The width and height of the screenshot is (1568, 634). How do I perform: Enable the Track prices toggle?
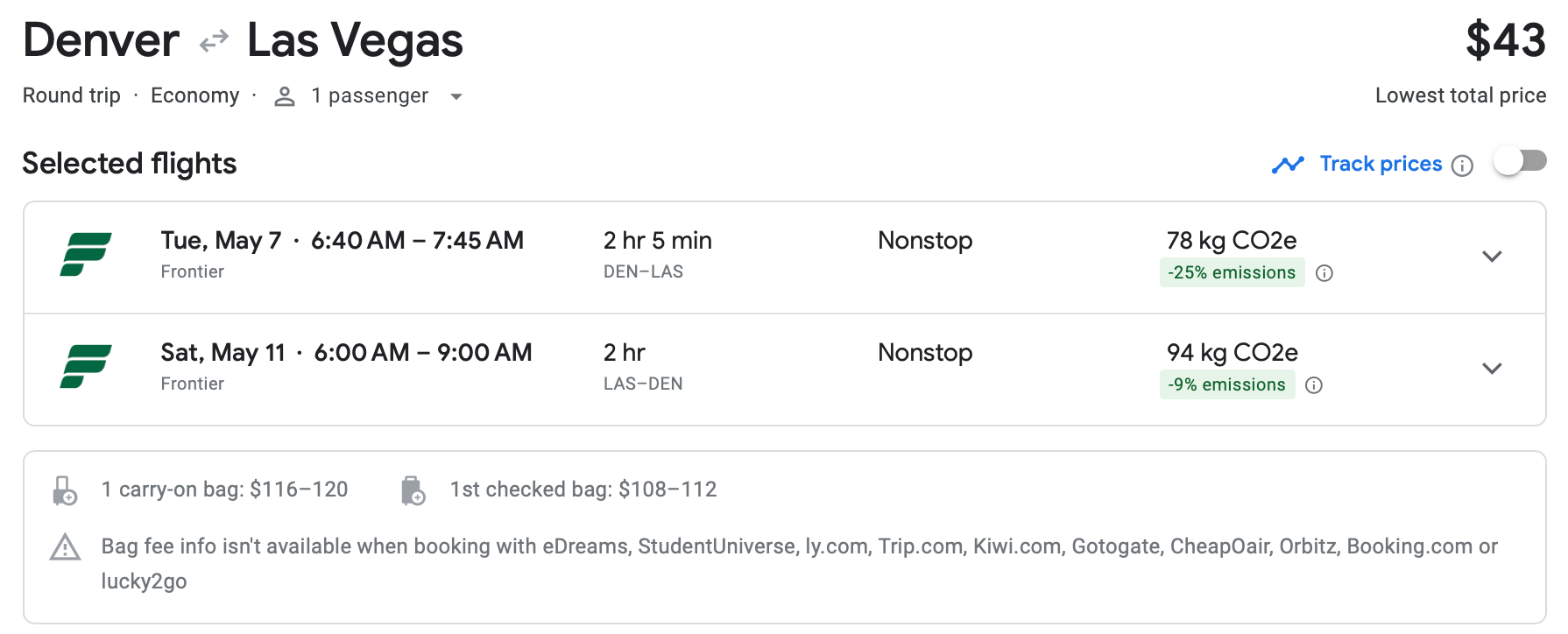pos(1520,162)
